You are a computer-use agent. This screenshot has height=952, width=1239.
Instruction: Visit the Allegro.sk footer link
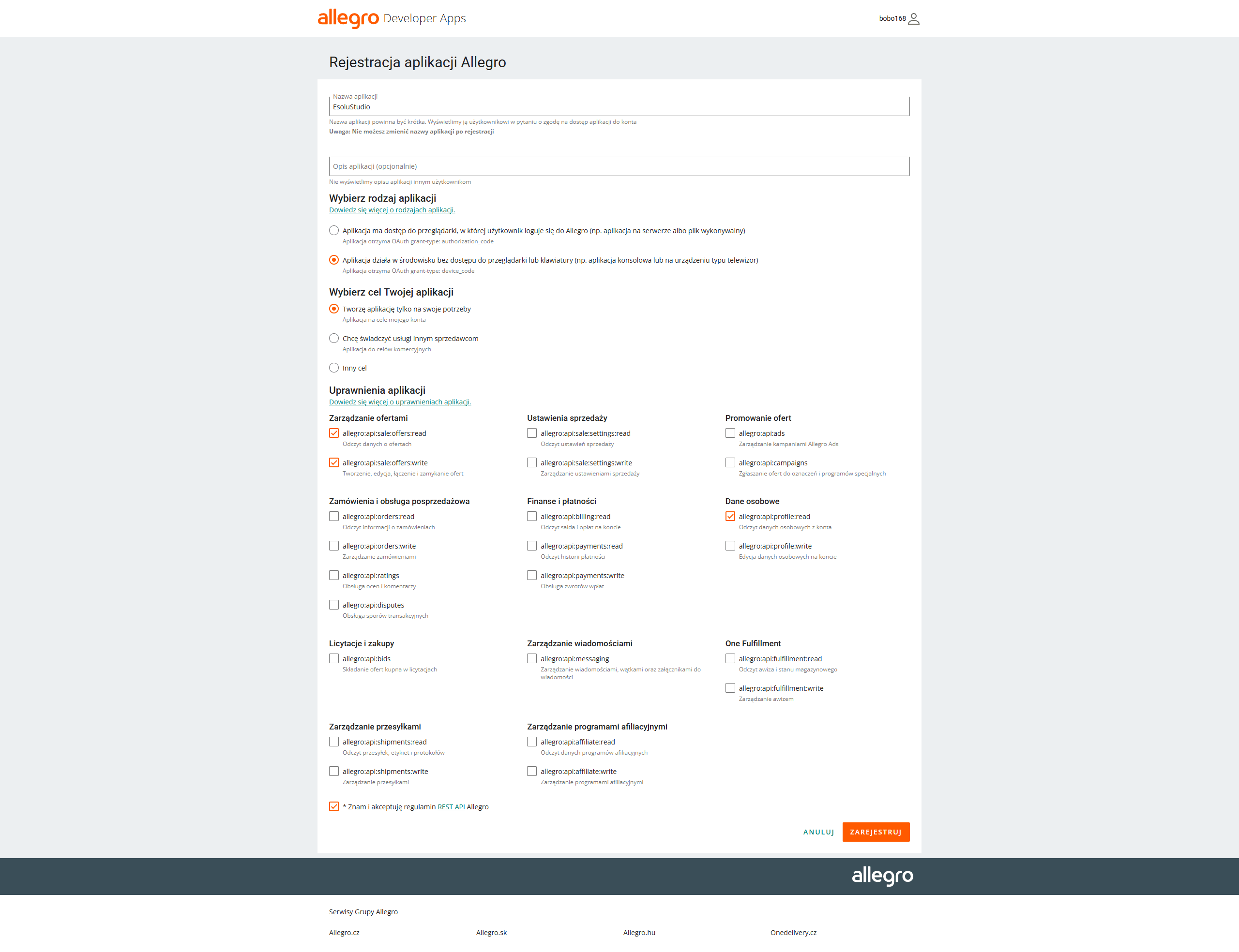pyautogui.click(x=491, y=932)
